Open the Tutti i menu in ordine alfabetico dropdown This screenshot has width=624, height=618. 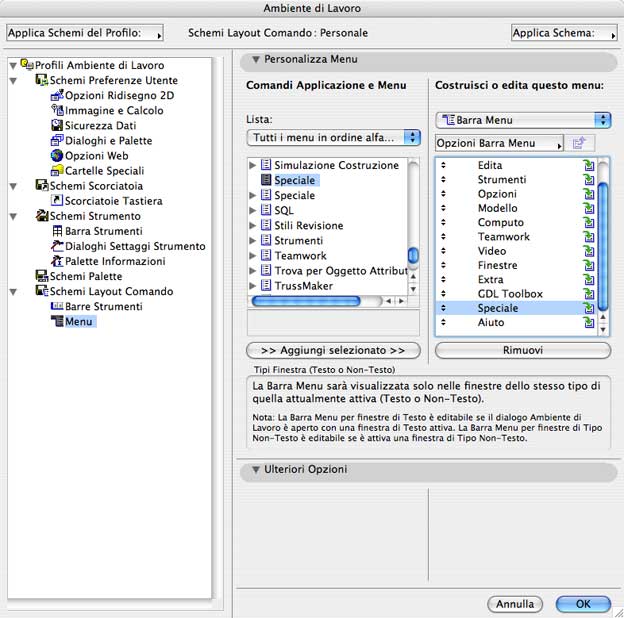pos(333,137)
